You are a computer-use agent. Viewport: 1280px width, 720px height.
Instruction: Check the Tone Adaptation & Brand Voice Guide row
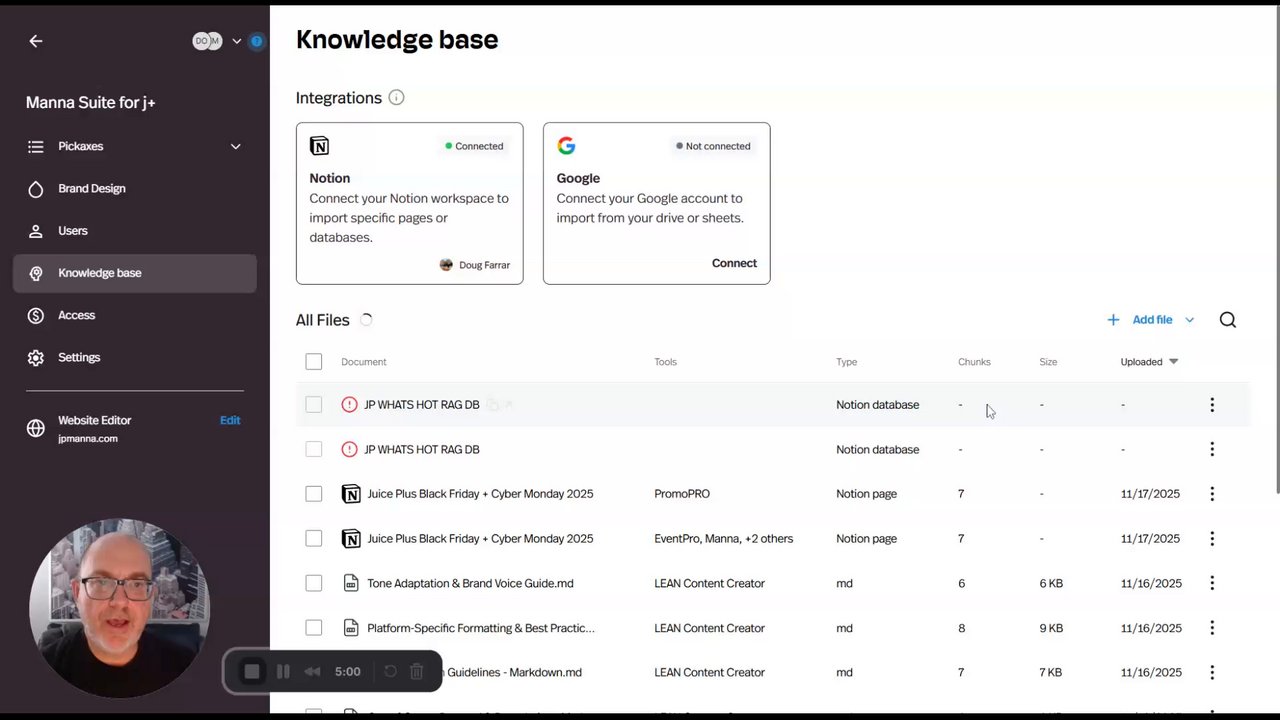314,583
